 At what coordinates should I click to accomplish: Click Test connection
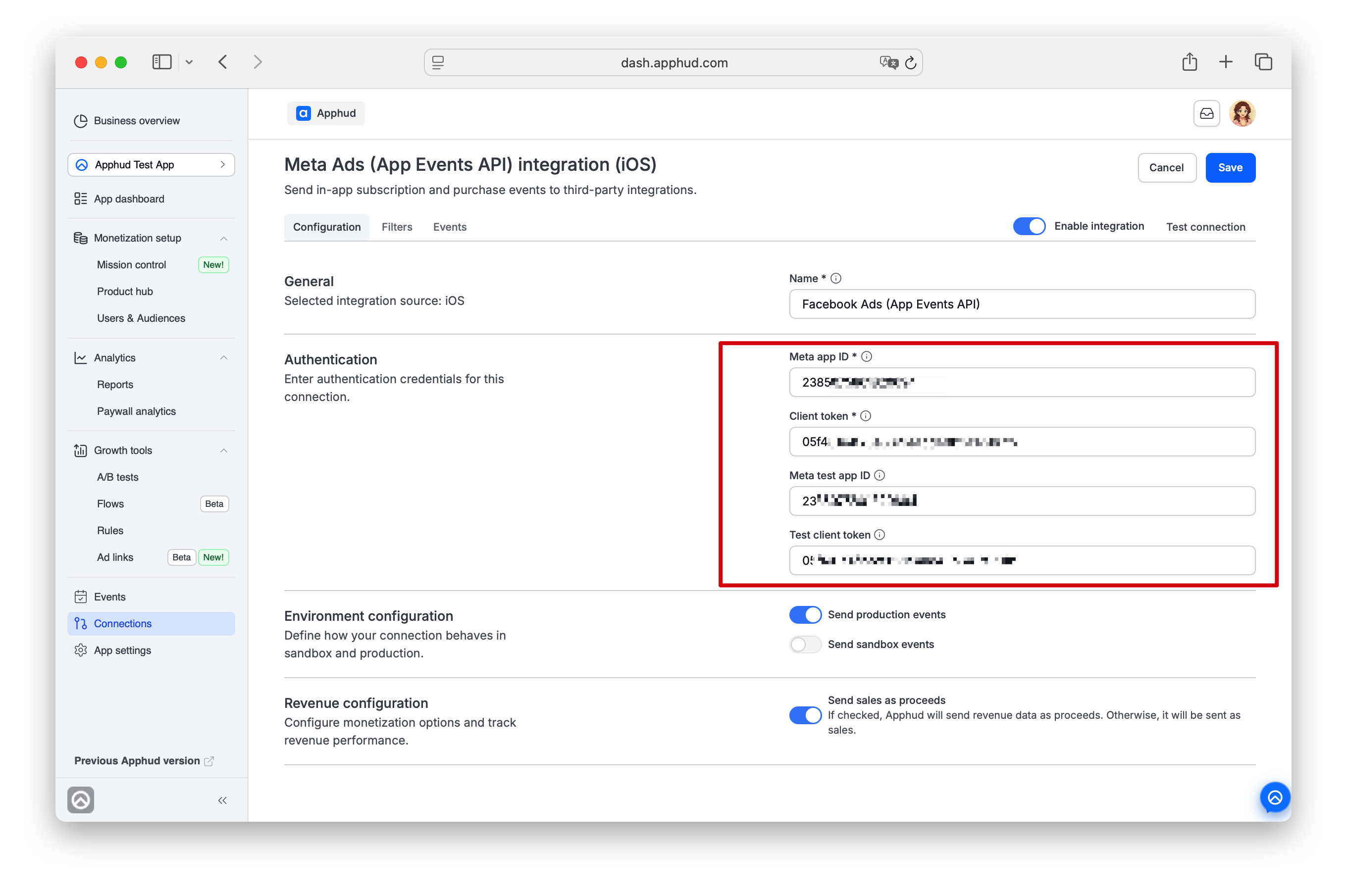coord(1205,227)
